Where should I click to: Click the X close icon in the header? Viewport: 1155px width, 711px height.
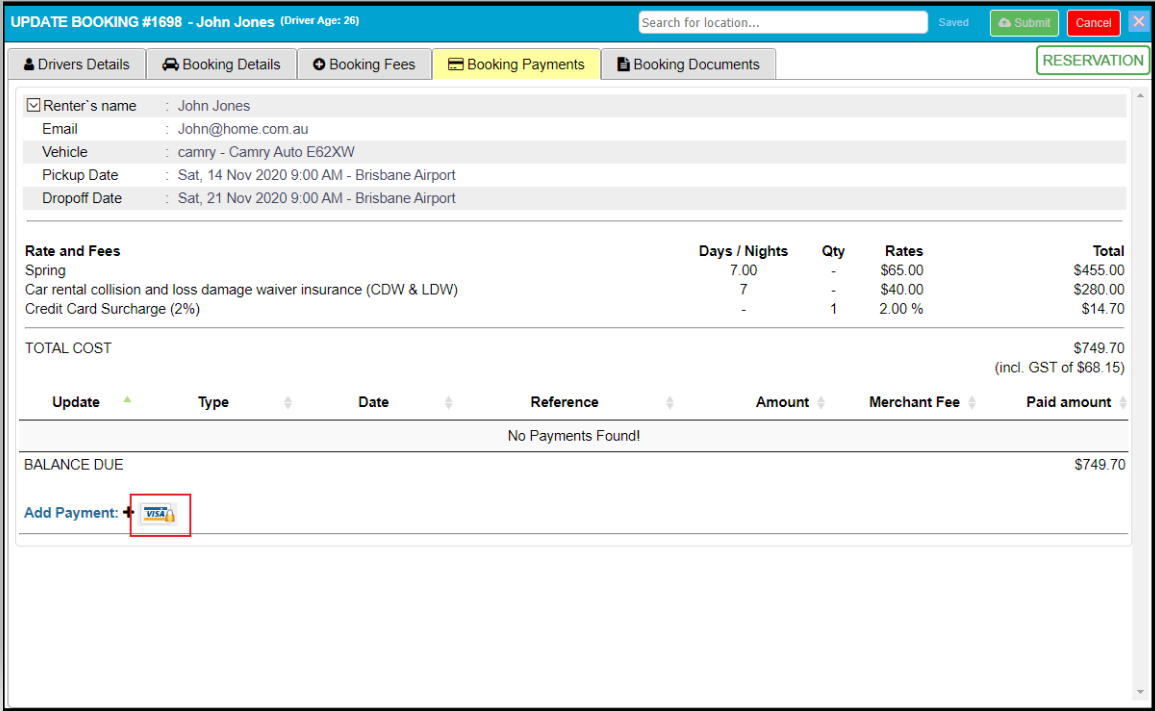coord(1139,21)
